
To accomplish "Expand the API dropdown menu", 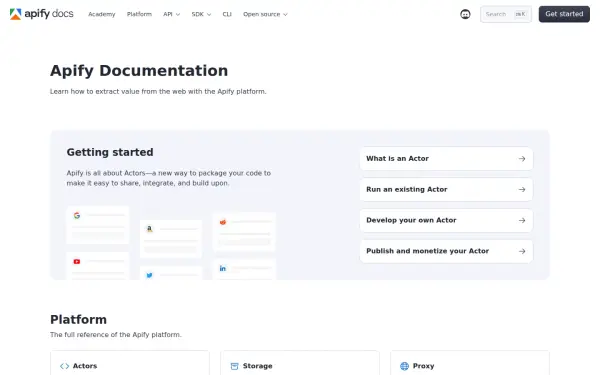I will click(171, 14).
